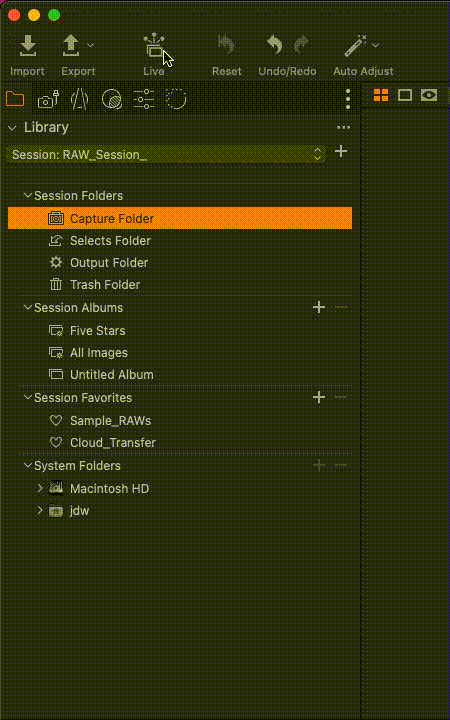Open the Export toolbar icon
The height and width of the screenshot is (720, 450).
pyautogui.click(x=71, y=46)
